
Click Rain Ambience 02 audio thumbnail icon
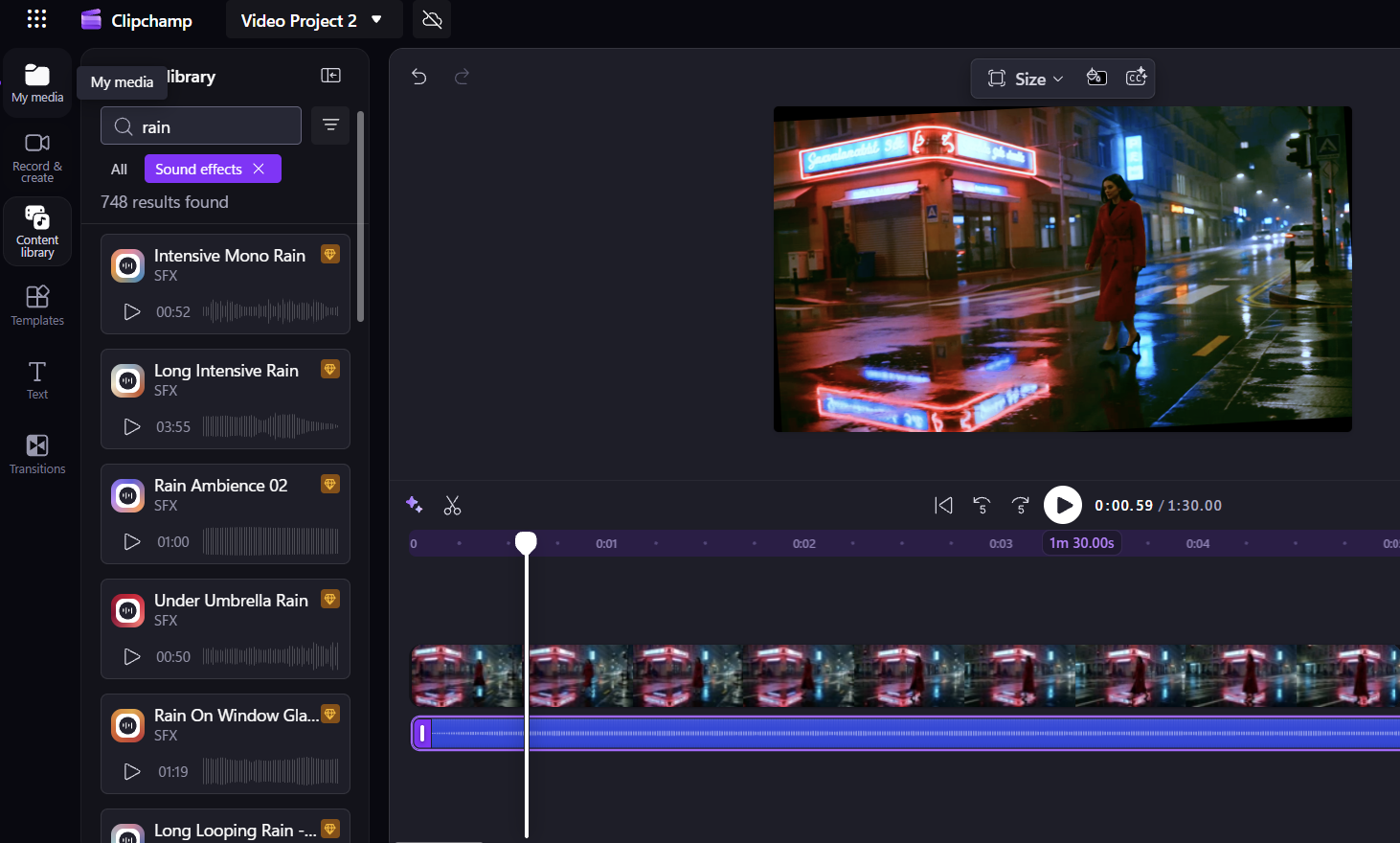(128, 495)
